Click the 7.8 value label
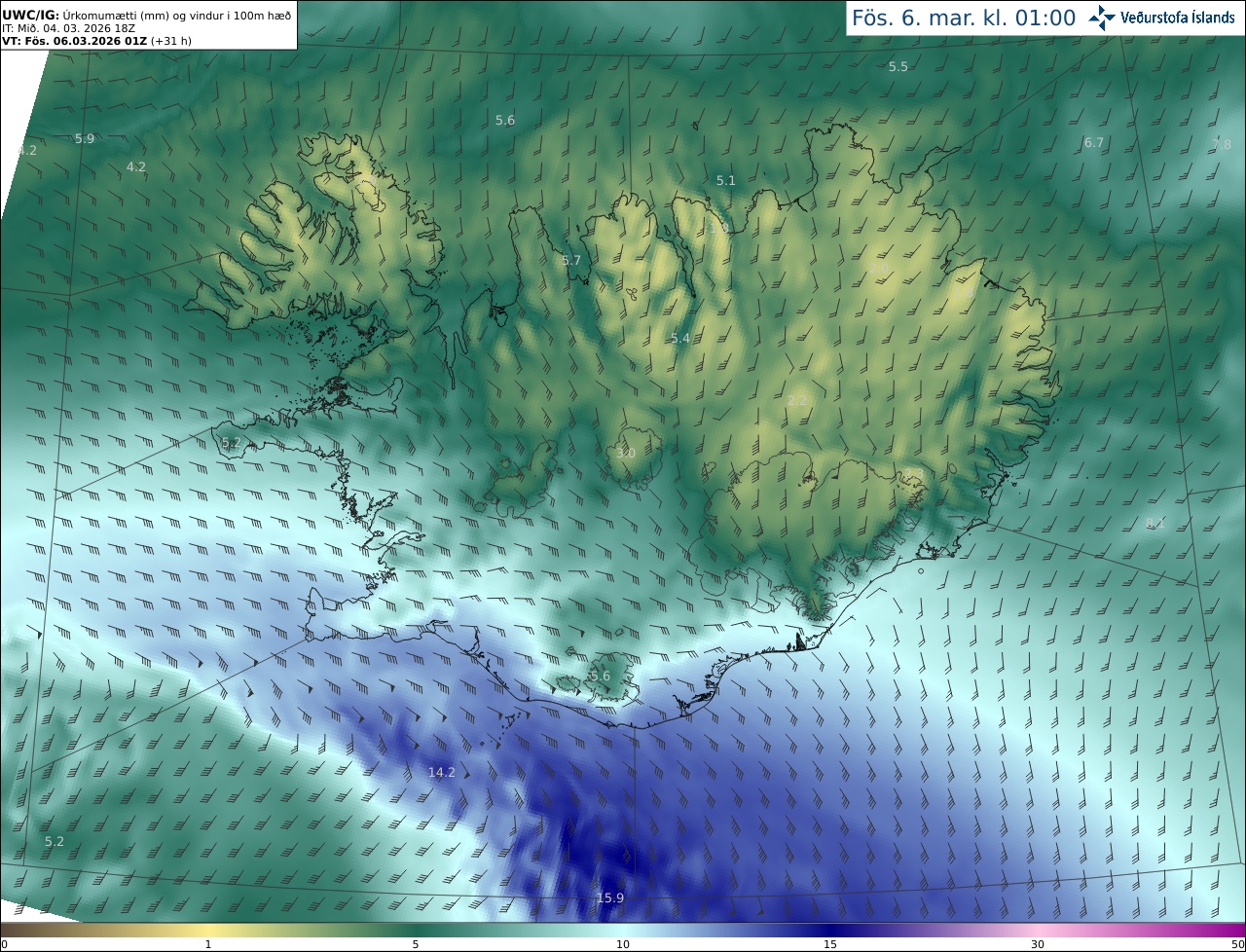 point(1222,144)
